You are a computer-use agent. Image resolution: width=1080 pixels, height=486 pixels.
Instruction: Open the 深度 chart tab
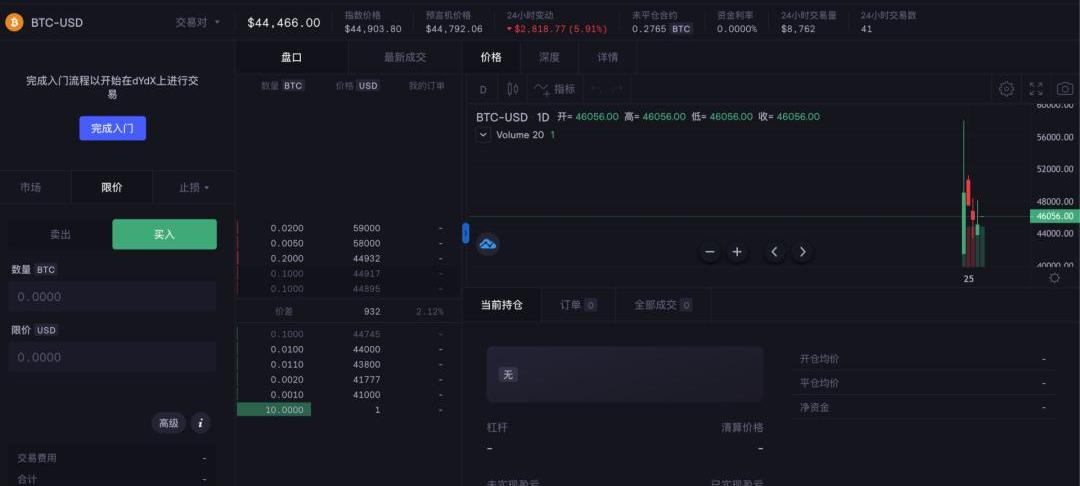click(x=549, y=57)
